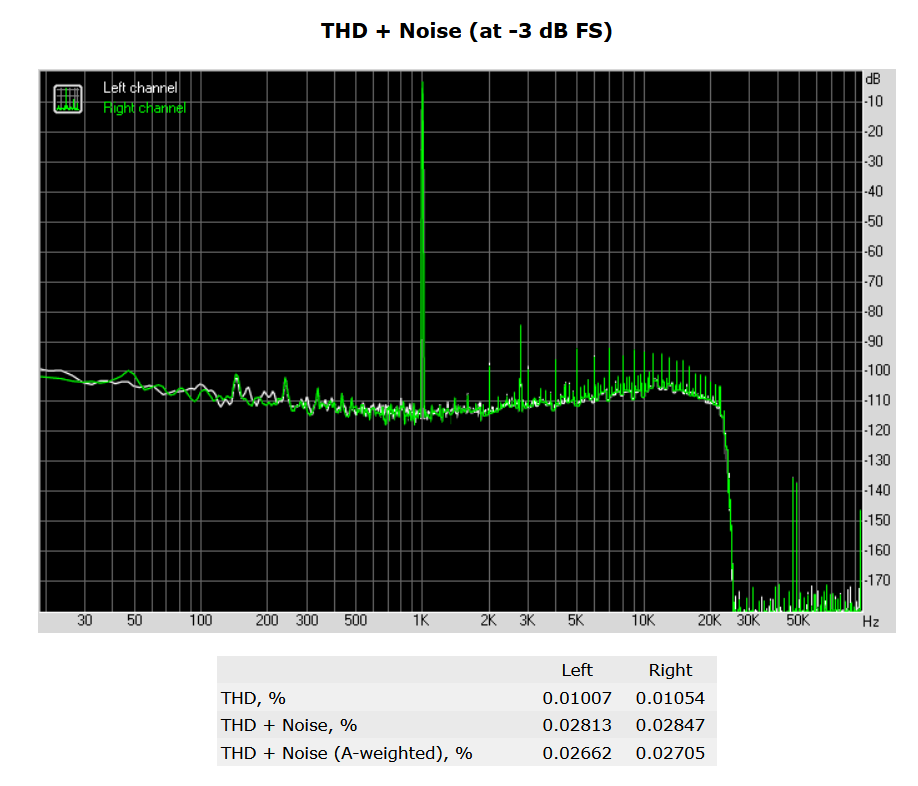The height and width of the screenshot is (786, 918).
Task: Click the '20K' frequency axis label
Action: point(710,620)
